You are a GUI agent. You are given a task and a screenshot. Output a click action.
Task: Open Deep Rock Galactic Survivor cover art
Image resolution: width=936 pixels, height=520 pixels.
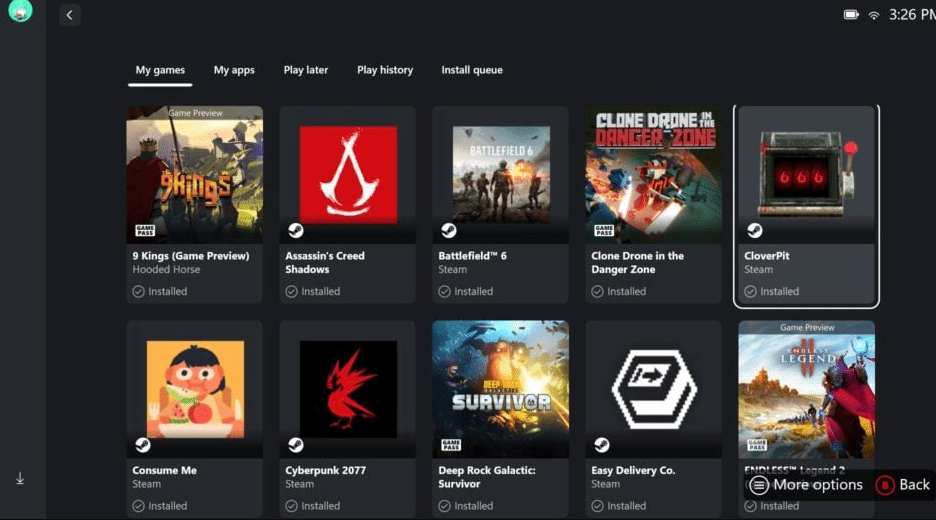(x=501, y=389)
